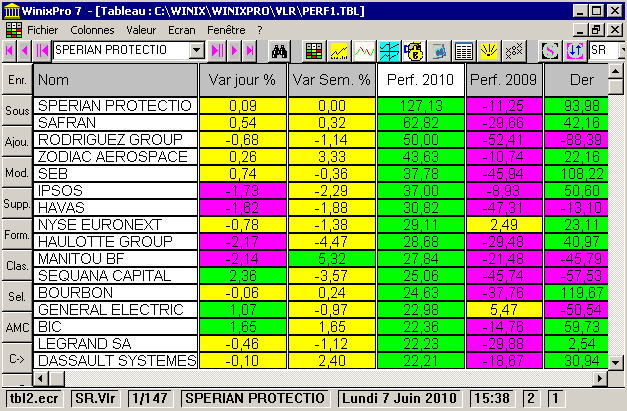Screen dimensions: 627x411
Task: Go to first record navigation arrow
Action: [10, 51]
